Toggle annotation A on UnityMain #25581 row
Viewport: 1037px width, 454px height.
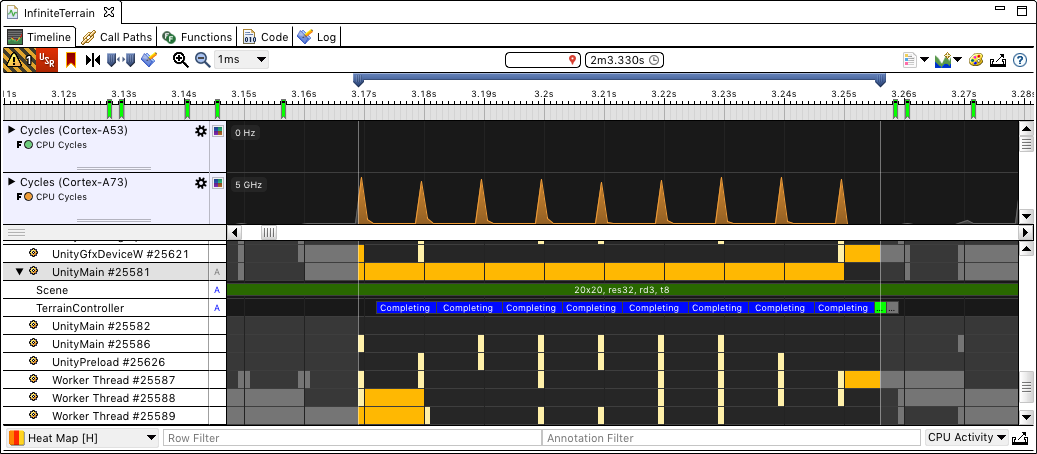[x=216, y=272]
